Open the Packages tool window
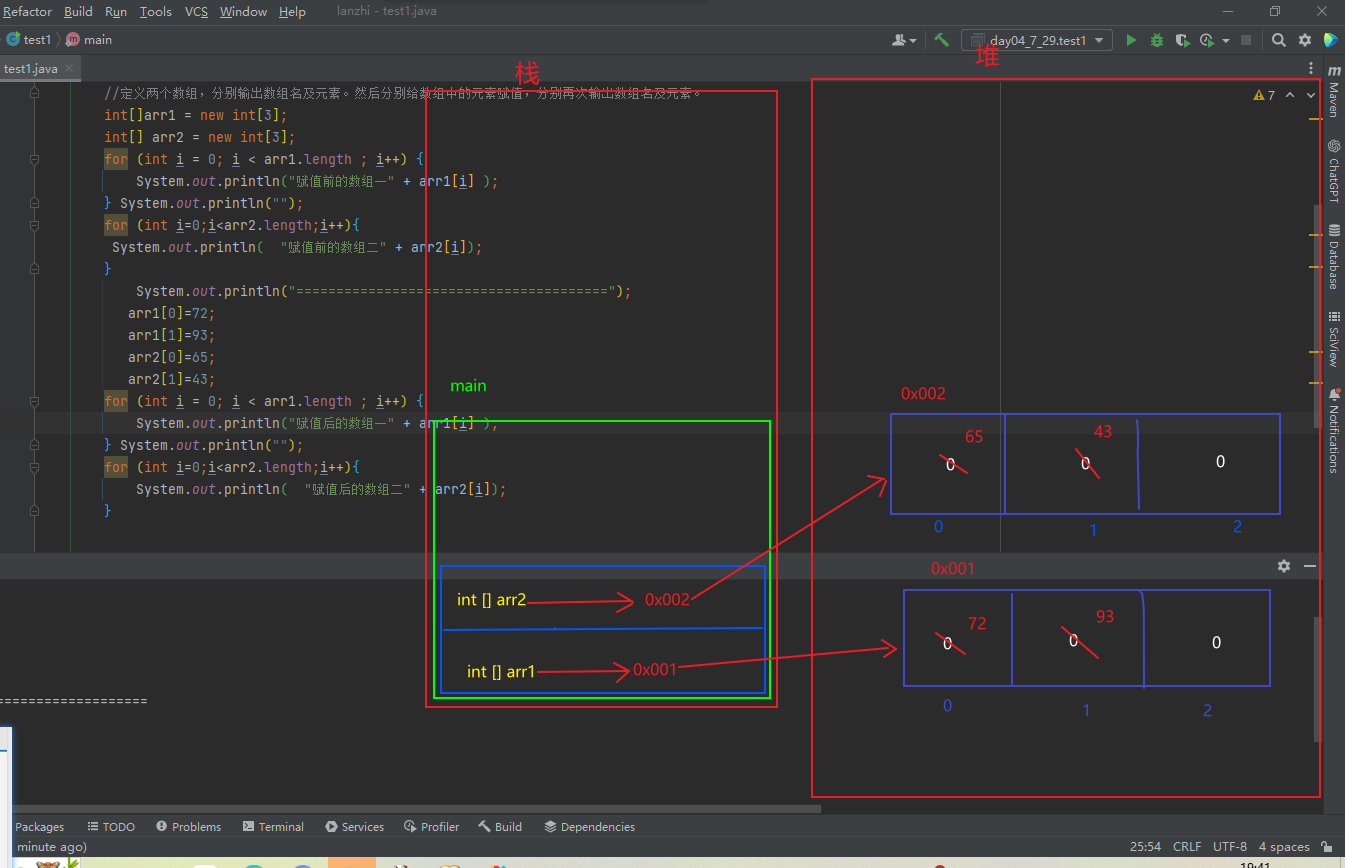Screen dimensions: 1345x868 [x=38, y=827]
